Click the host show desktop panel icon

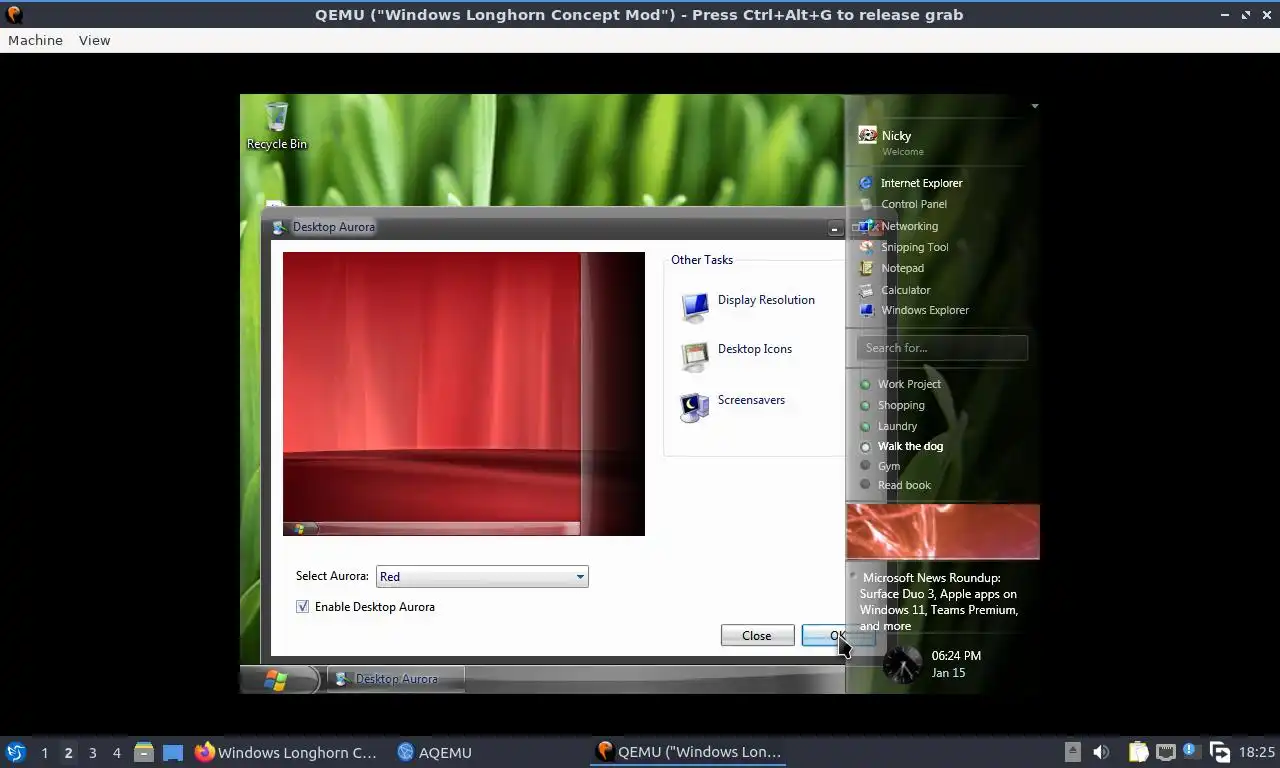[x=173, y=752]
